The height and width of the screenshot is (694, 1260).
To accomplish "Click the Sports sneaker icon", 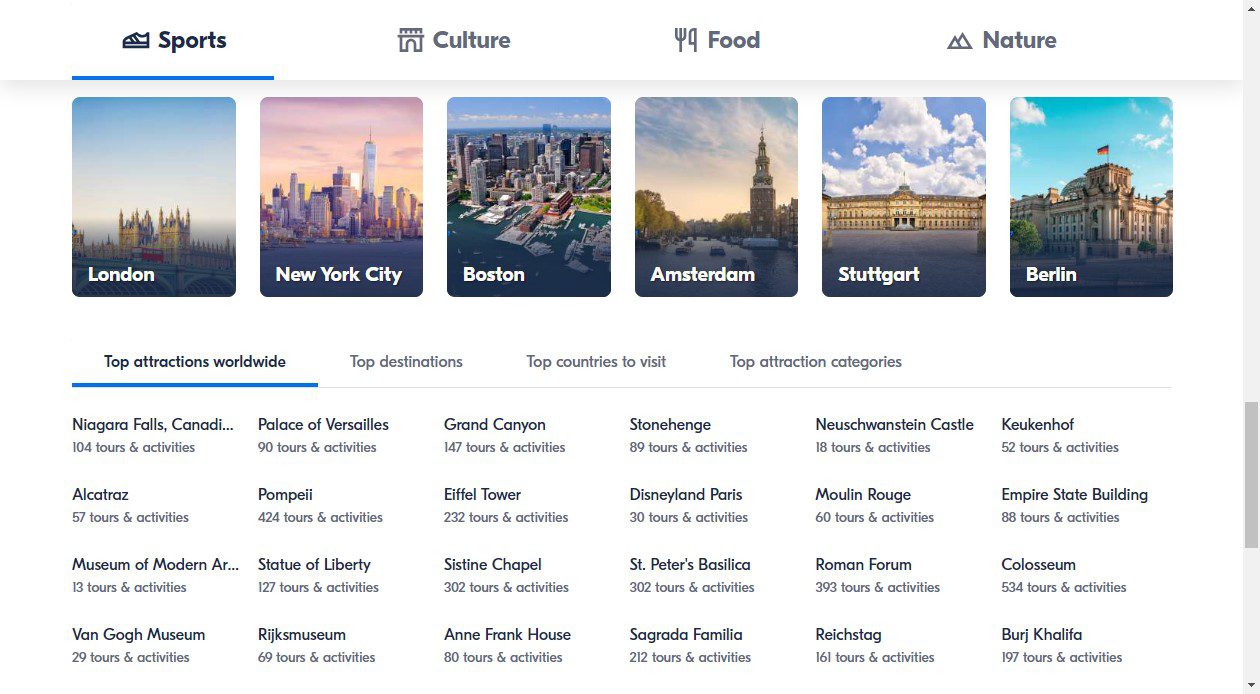I will (136, 41).
